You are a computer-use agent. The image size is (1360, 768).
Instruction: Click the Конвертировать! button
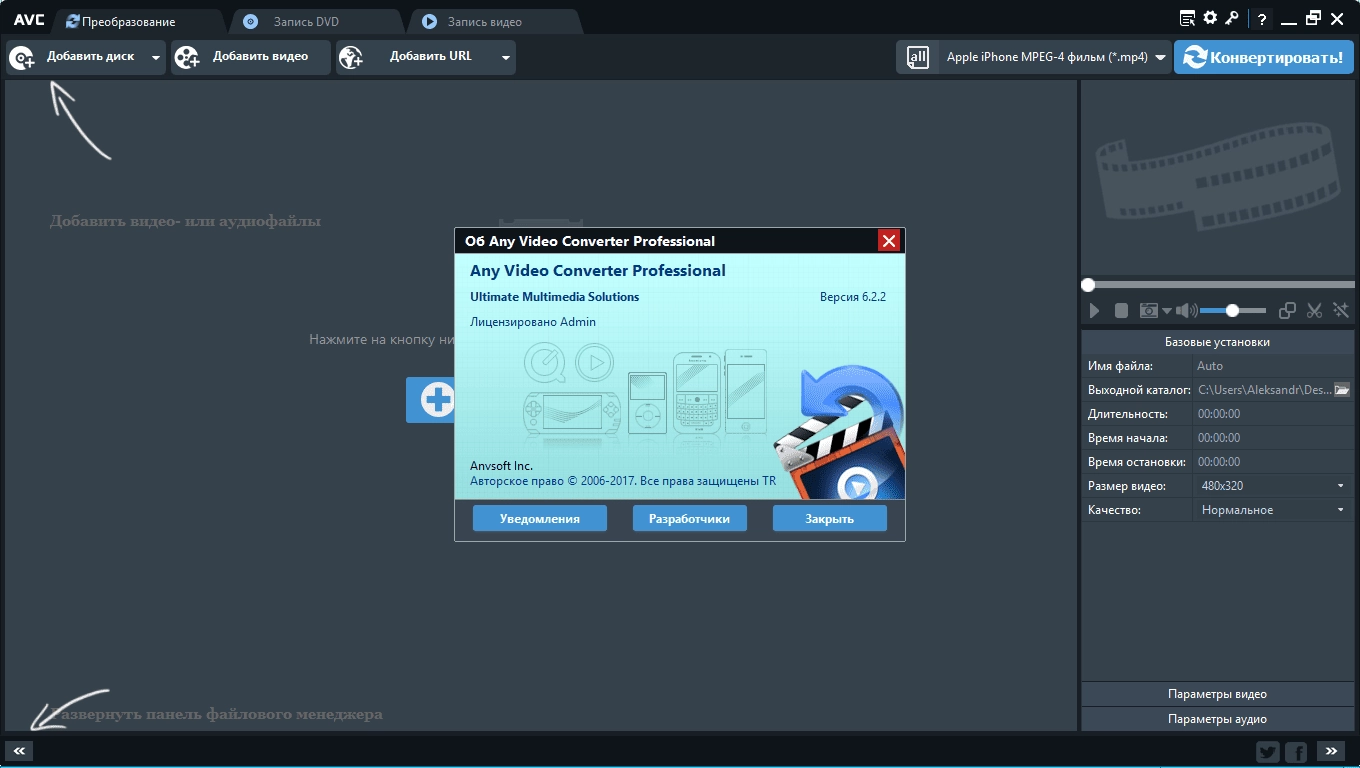(x=1264, y=58)
